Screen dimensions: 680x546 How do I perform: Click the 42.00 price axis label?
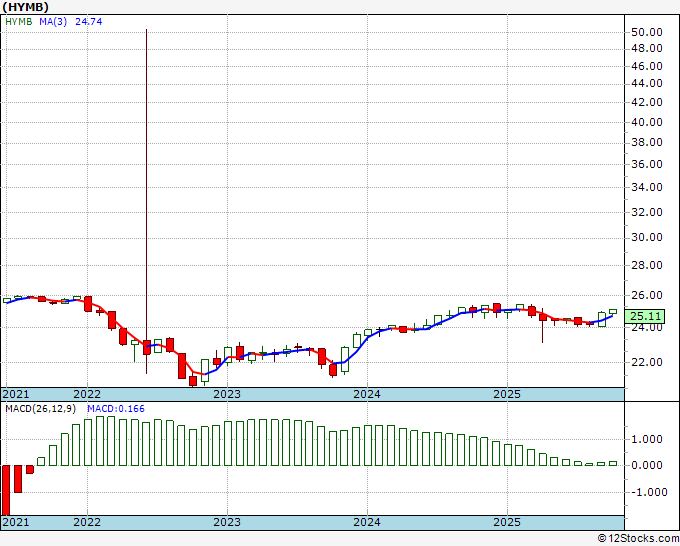click(x=647, y=102)
